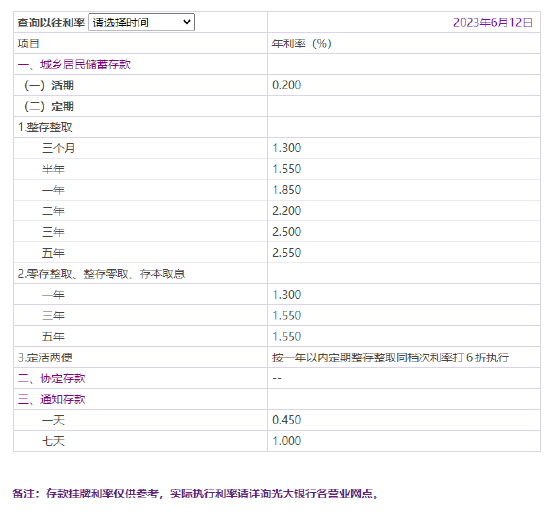Click the 半年 rate cell 1.550

[287, 169]
